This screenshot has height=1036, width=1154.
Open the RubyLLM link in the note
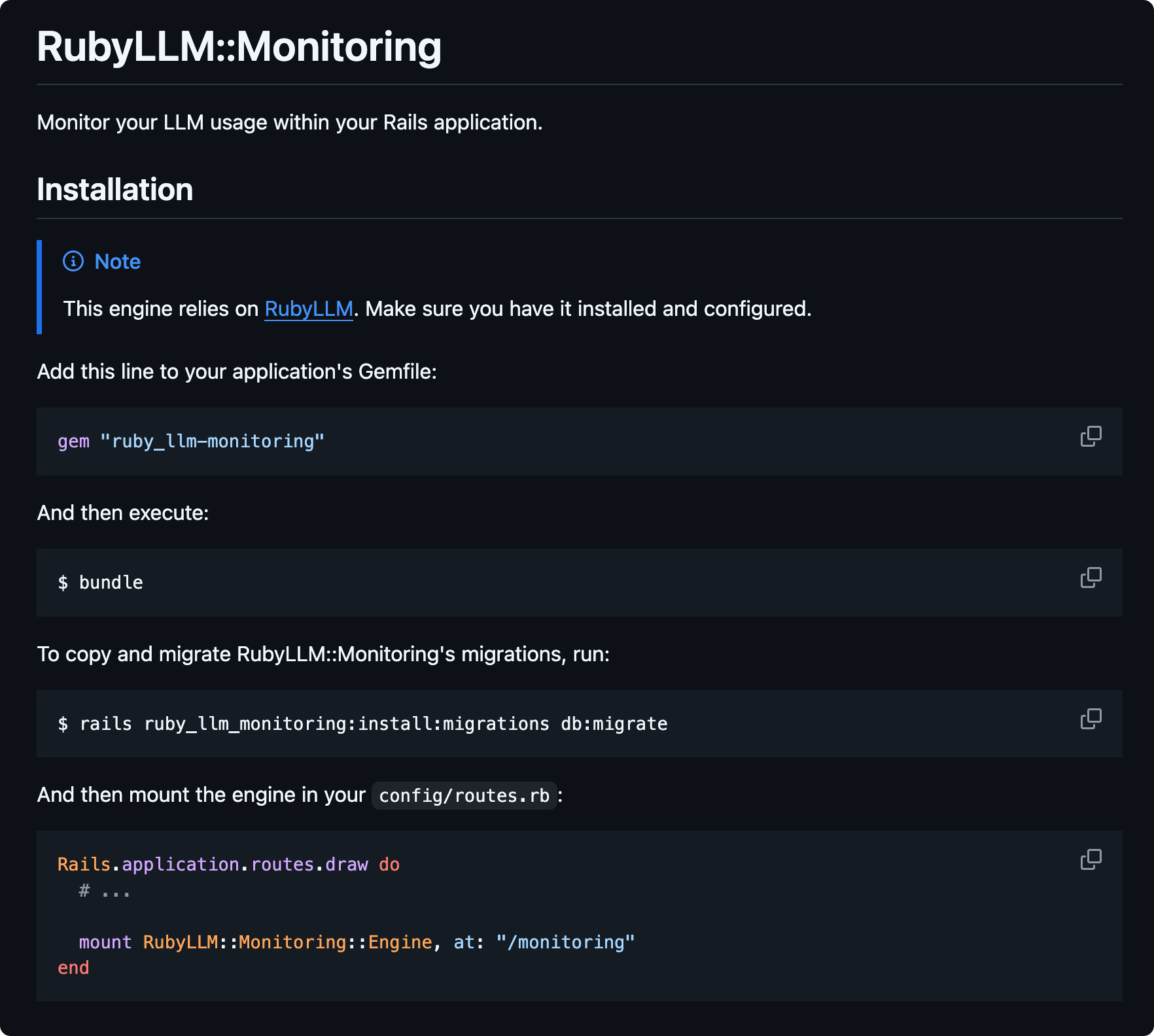(308, 309)
